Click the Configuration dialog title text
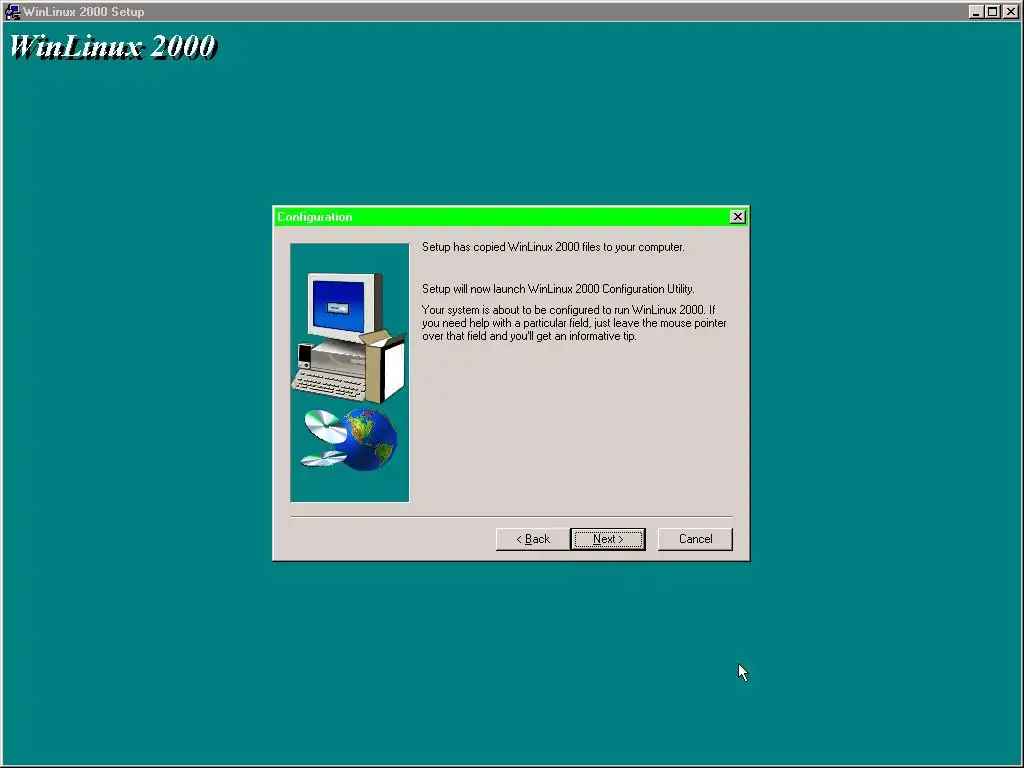This screenshot has width=1024, height=768. [x=314, y=217]
